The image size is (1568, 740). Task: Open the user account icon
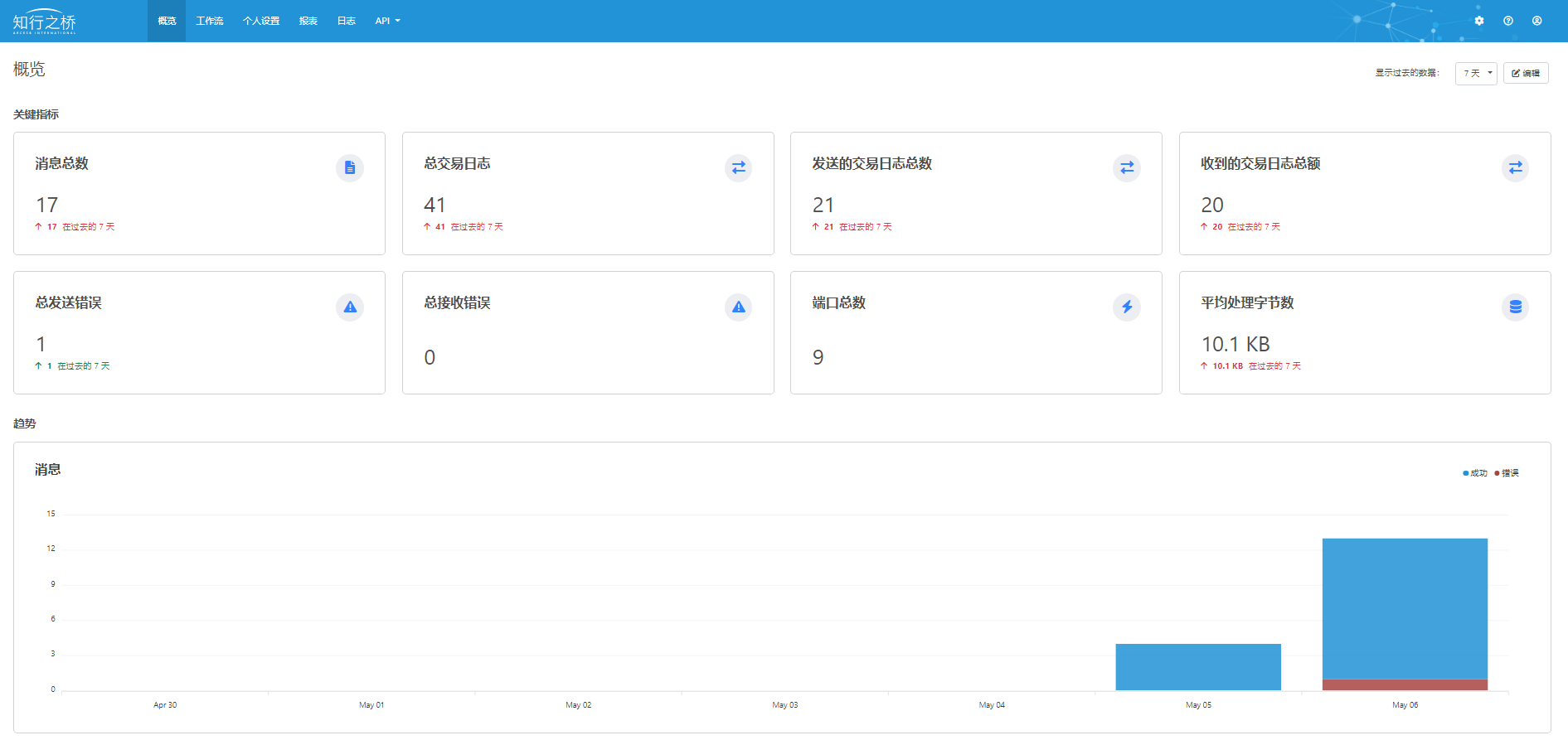point(1537,21)
